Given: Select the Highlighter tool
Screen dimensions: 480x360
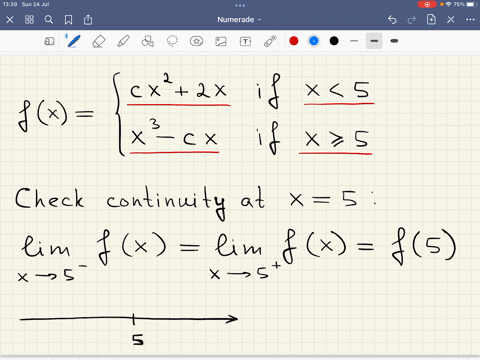Looking at the screenshot, I should click(x=123, y=41).
